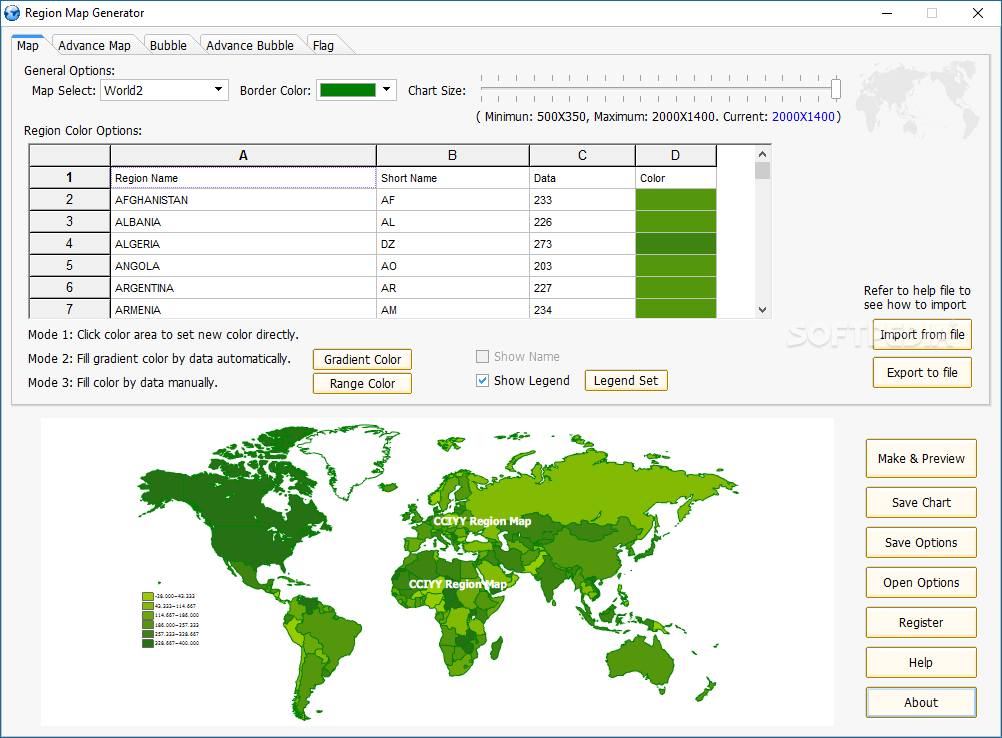Click the 'Color' header cell

click(675, 178)
